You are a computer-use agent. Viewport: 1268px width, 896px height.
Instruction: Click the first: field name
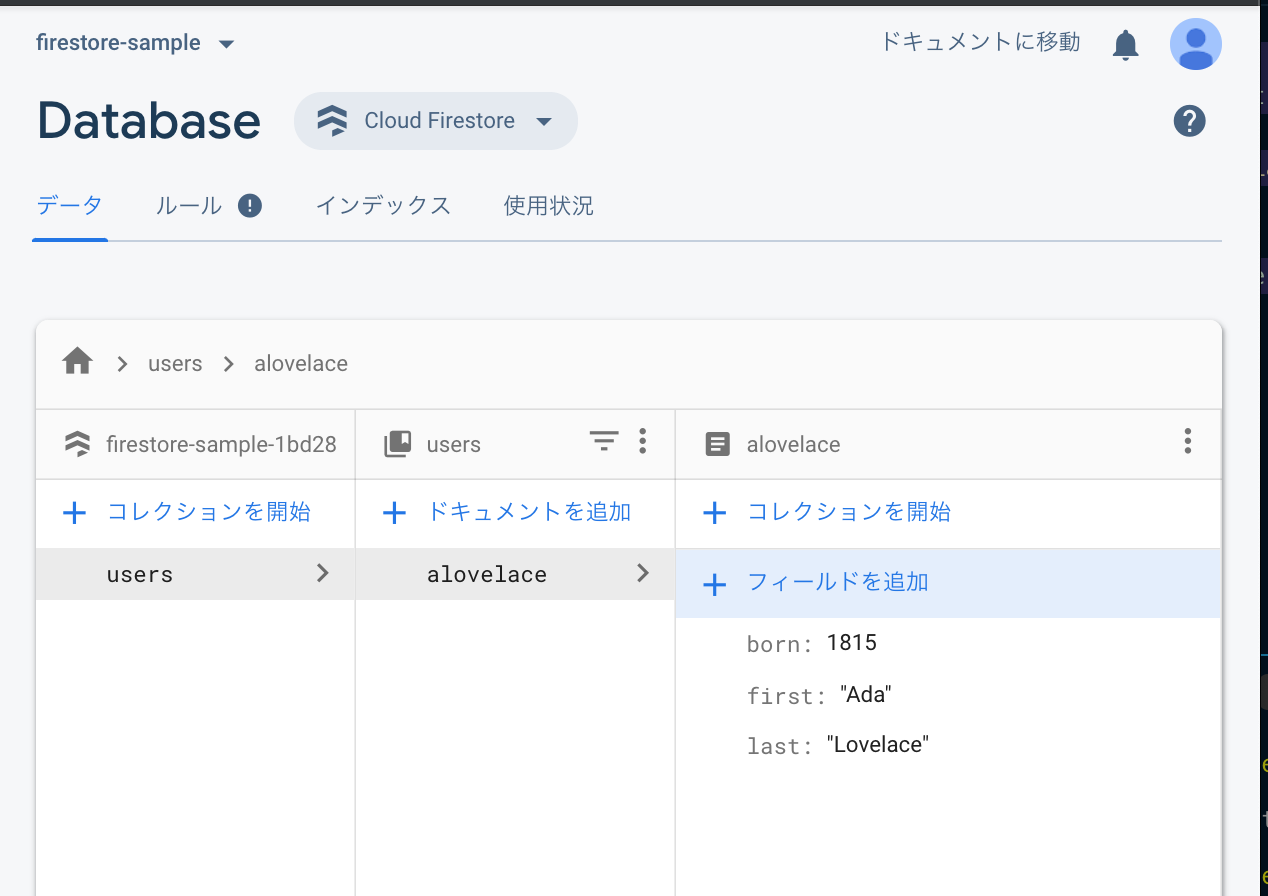pos(787,696)
